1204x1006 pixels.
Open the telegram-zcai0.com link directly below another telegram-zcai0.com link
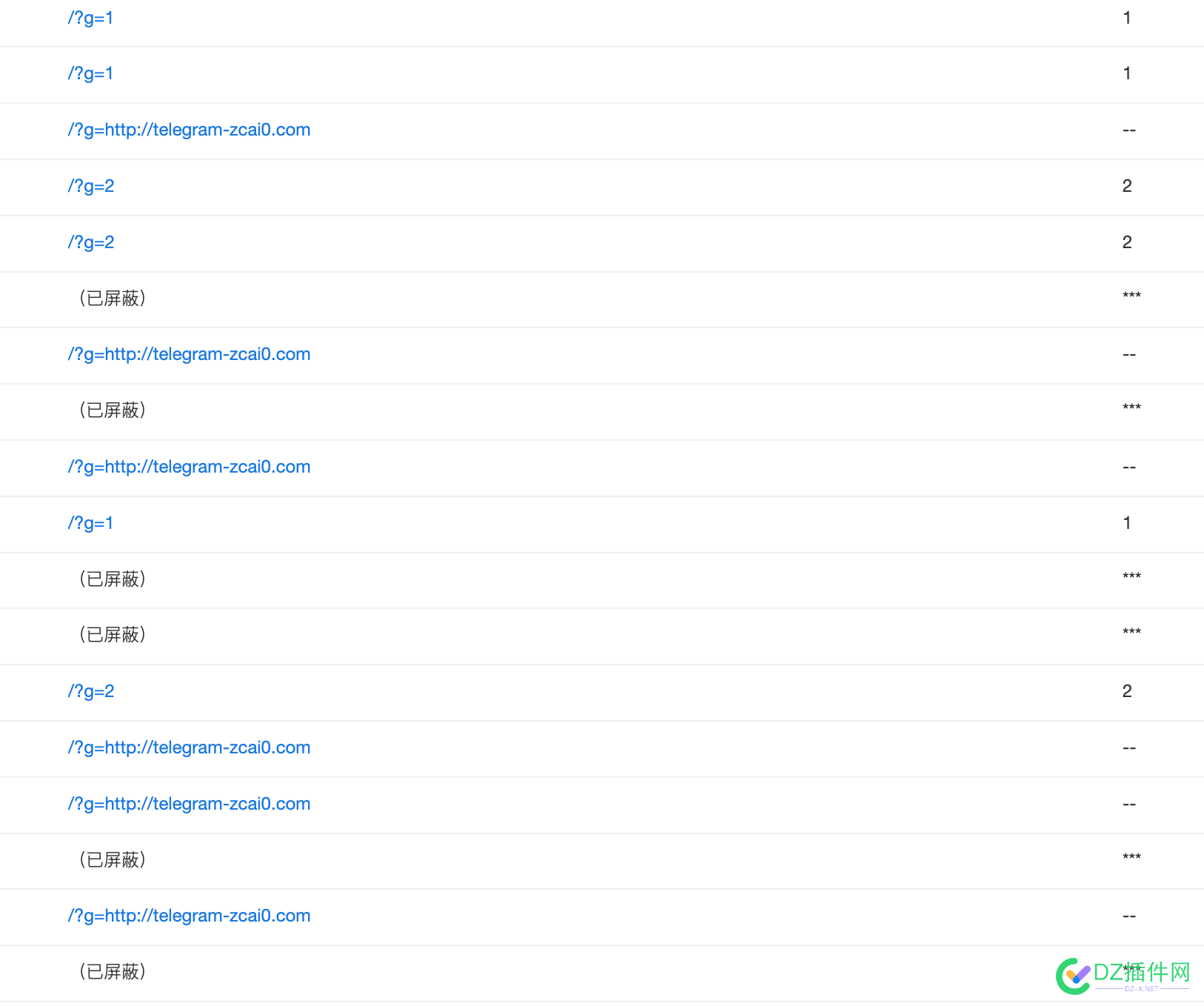point(189,804)
